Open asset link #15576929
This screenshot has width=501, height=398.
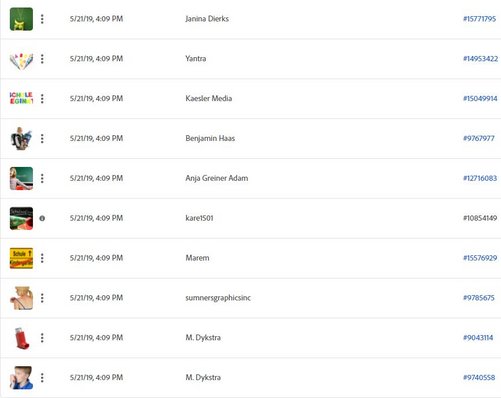pyautogui.click(x=480, y=258)
